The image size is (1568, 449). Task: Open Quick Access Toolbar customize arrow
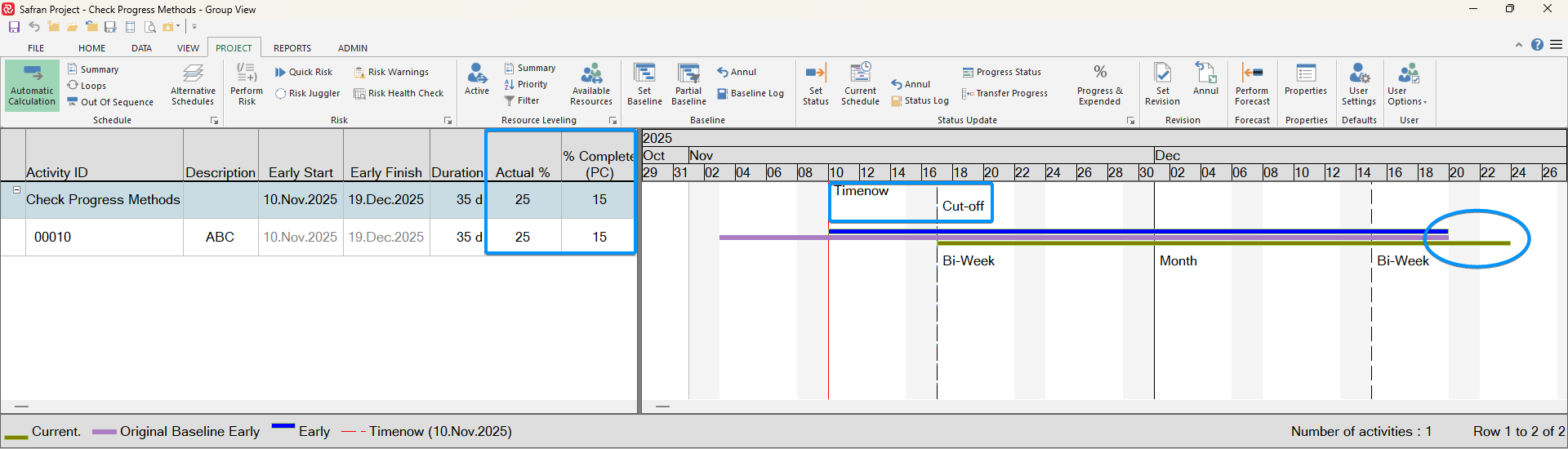tap(194, 27)
